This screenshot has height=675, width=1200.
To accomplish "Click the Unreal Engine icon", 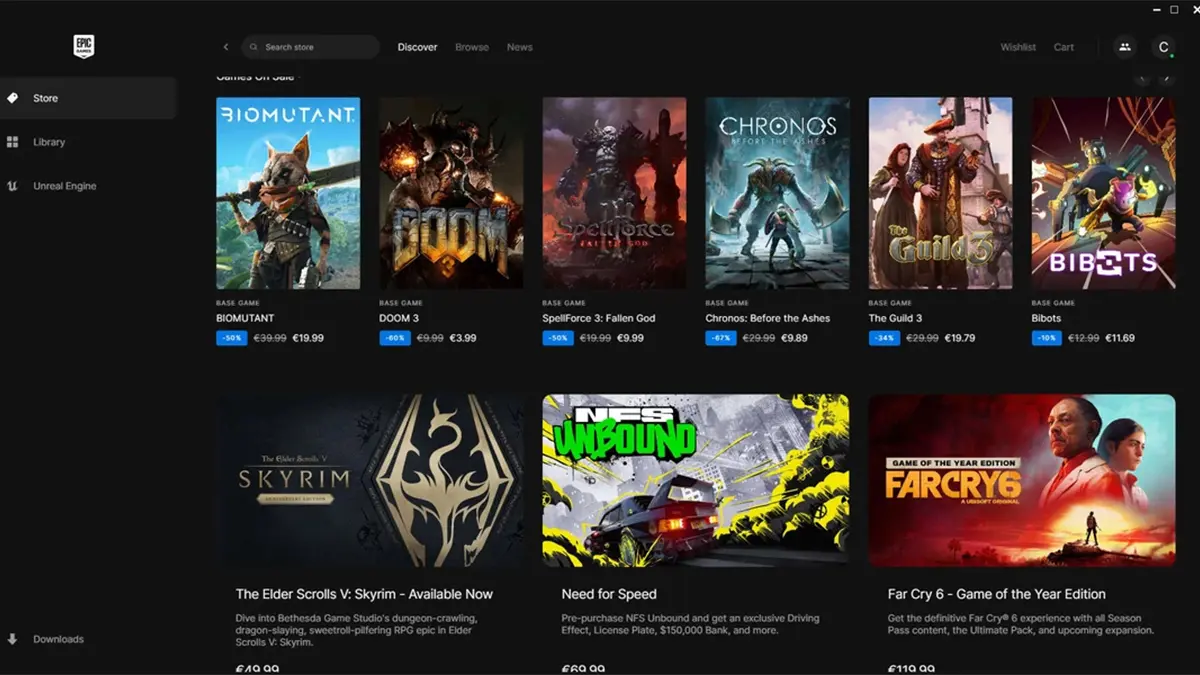I will pos(13,186).
